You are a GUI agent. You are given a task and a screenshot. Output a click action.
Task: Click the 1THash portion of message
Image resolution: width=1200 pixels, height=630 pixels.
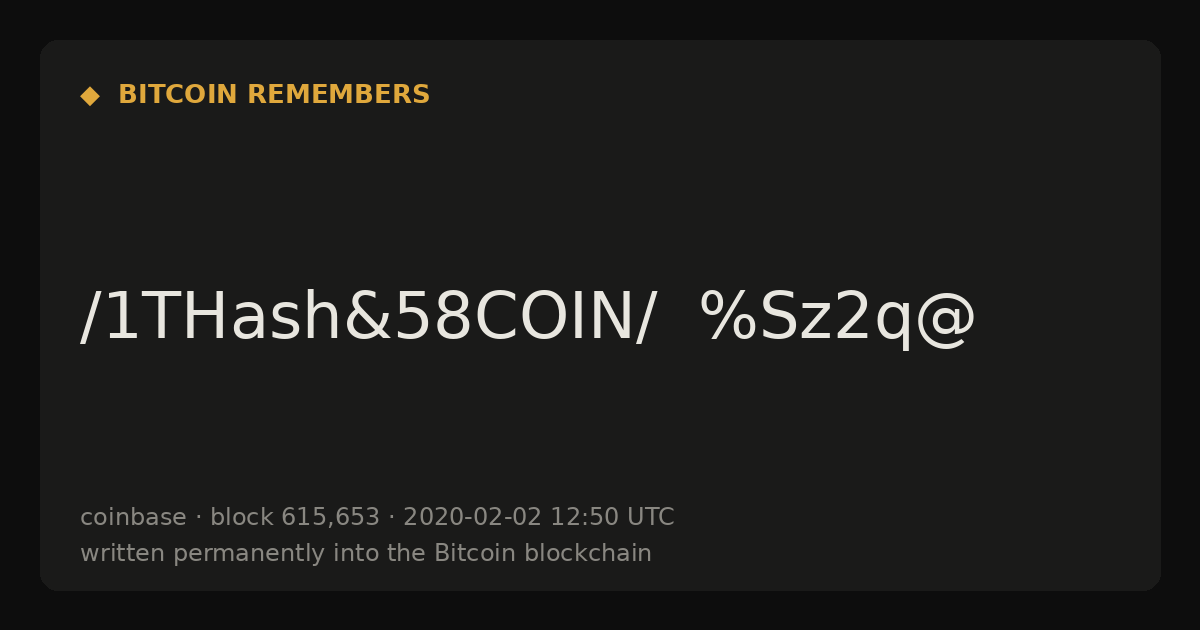click(223, 317)
